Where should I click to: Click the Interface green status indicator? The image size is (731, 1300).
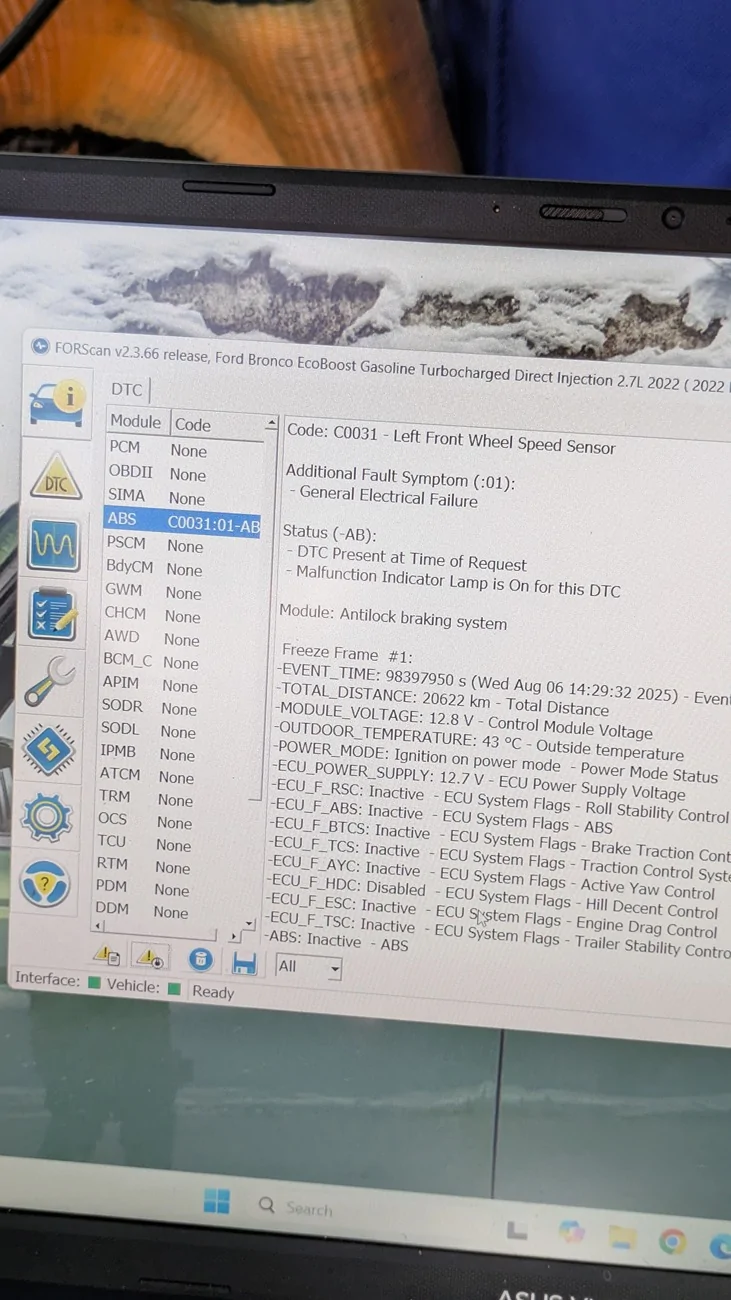tap(94, 984)
